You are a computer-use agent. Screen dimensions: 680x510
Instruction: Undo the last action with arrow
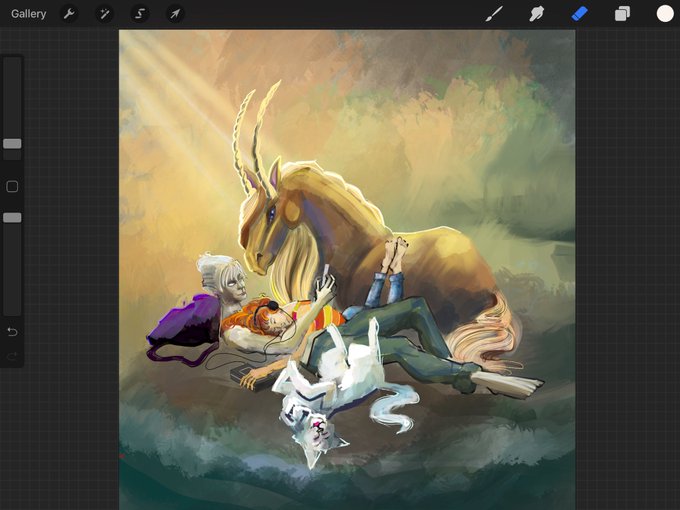[12, 332]
